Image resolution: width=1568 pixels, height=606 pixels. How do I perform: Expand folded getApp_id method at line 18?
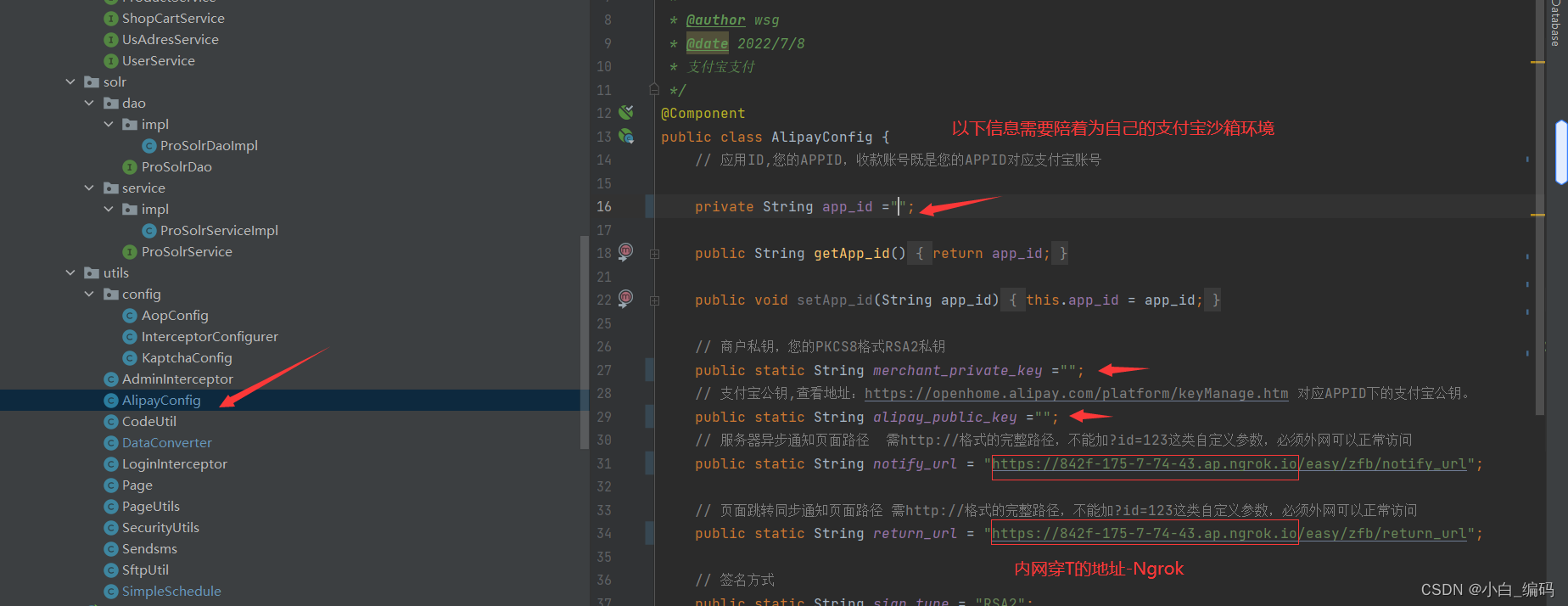pyautogui.click(x=654, y=254)
